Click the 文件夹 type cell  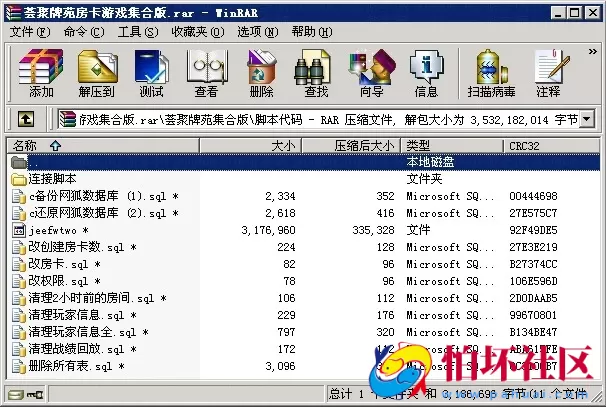tap(424, 179)
